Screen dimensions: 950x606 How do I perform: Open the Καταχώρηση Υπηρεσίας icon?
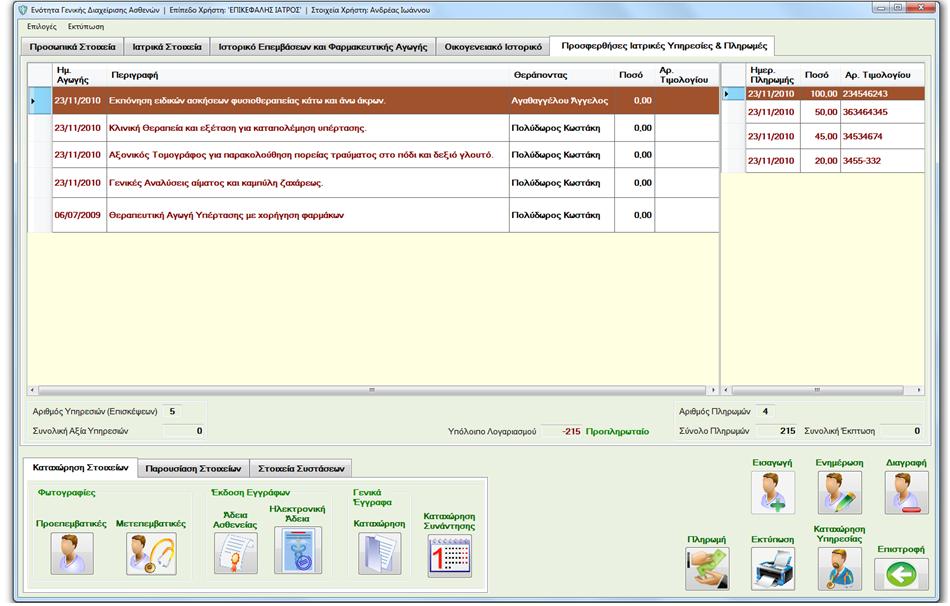(839, 568)
